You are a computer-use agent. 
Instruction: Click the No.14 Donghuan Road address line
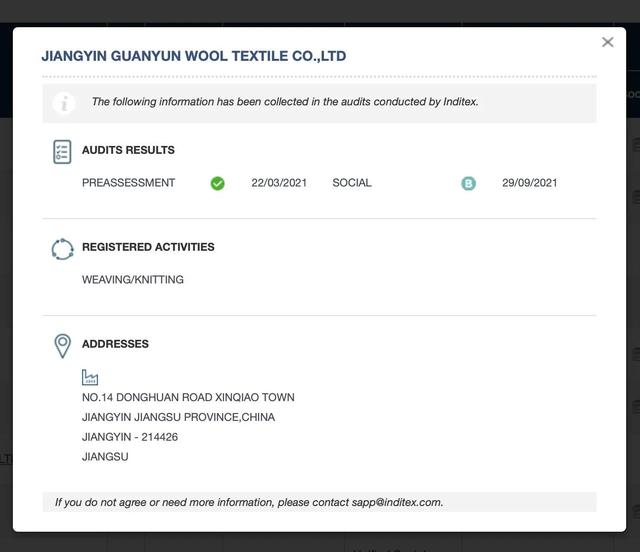tap(188, 397)
